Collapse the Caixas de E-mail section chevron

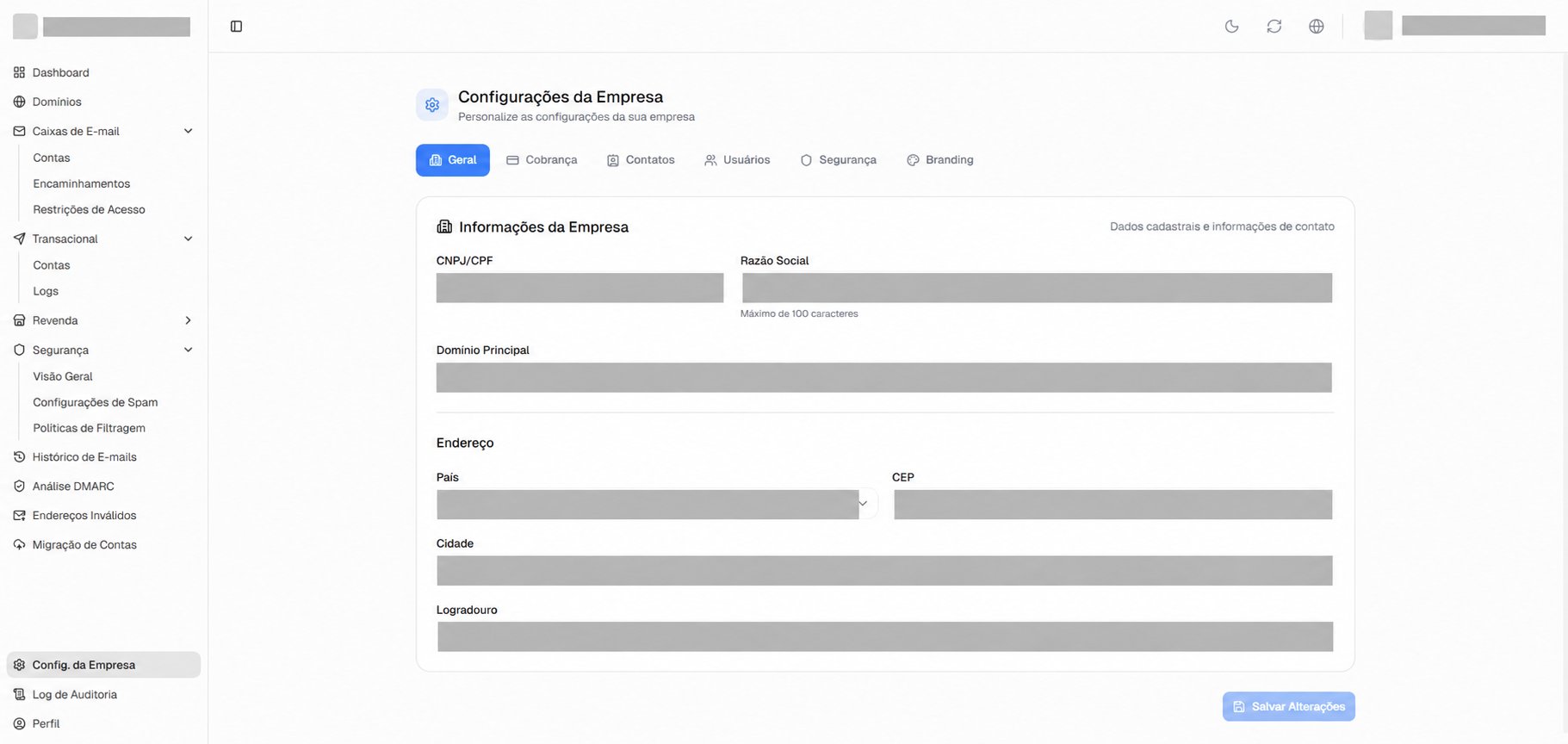[x=188, y=131]
